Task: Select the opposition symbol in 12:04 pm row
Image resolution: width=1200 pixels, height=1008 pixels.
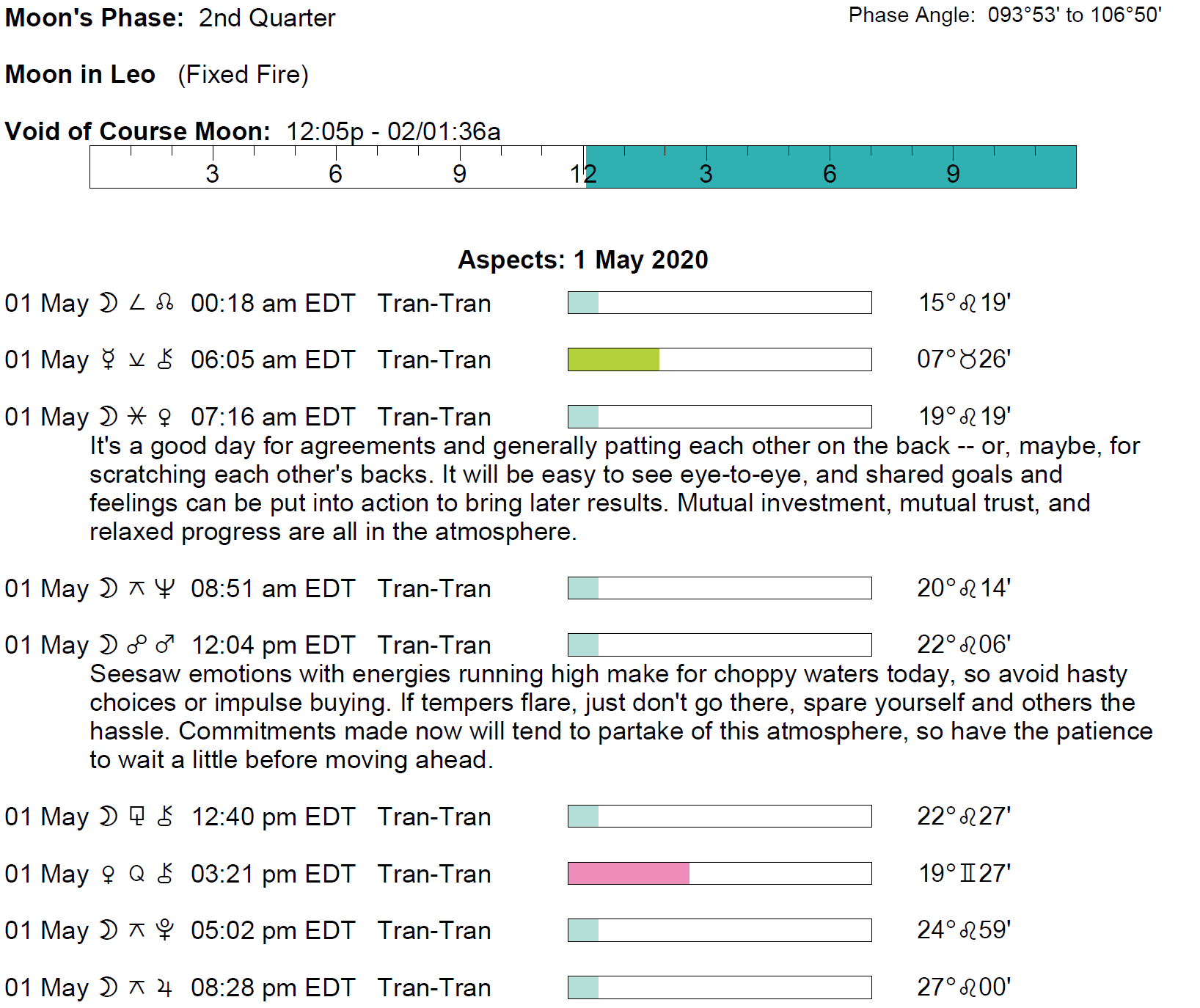Action: tap(136, 644)
